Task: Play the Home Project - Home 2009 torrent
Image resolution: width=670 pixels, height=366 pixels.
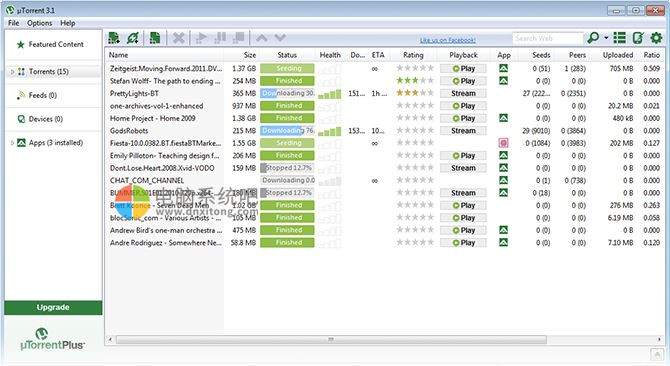Action: [x=463, y=118]
